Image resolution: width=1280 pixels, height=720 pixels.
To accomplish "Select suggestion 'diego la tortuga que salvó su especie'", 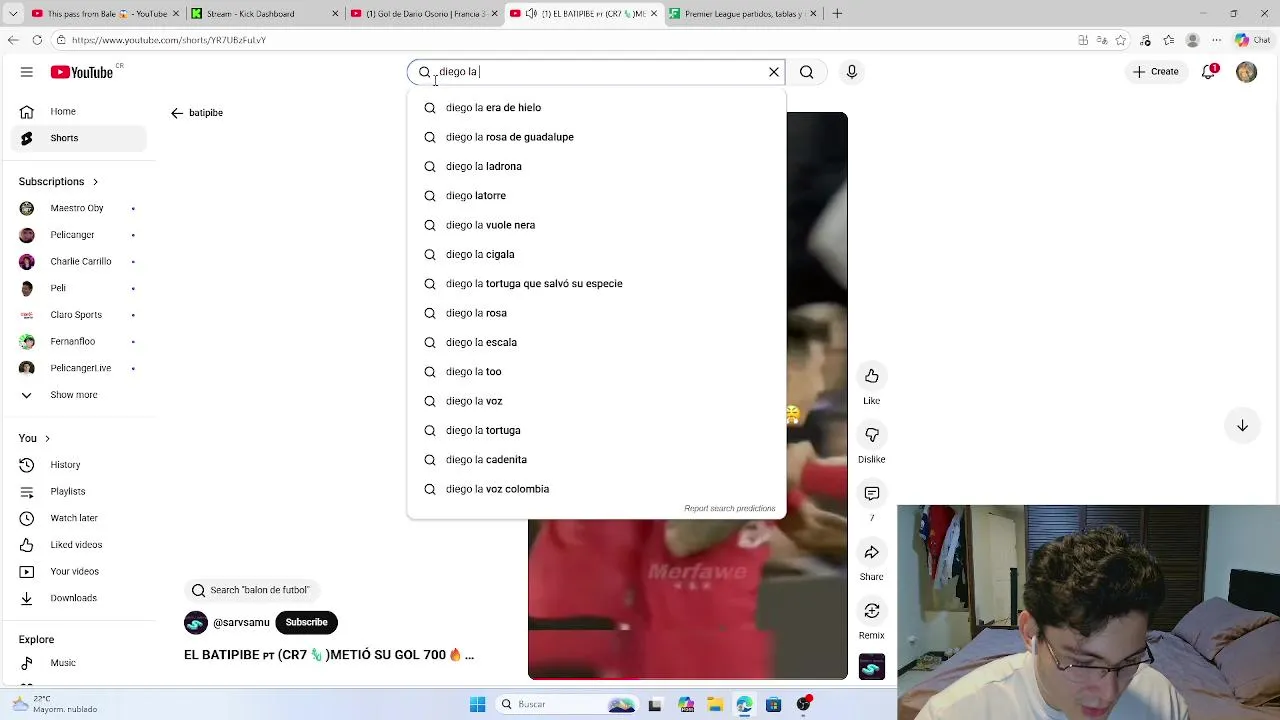I will [597, 284].
